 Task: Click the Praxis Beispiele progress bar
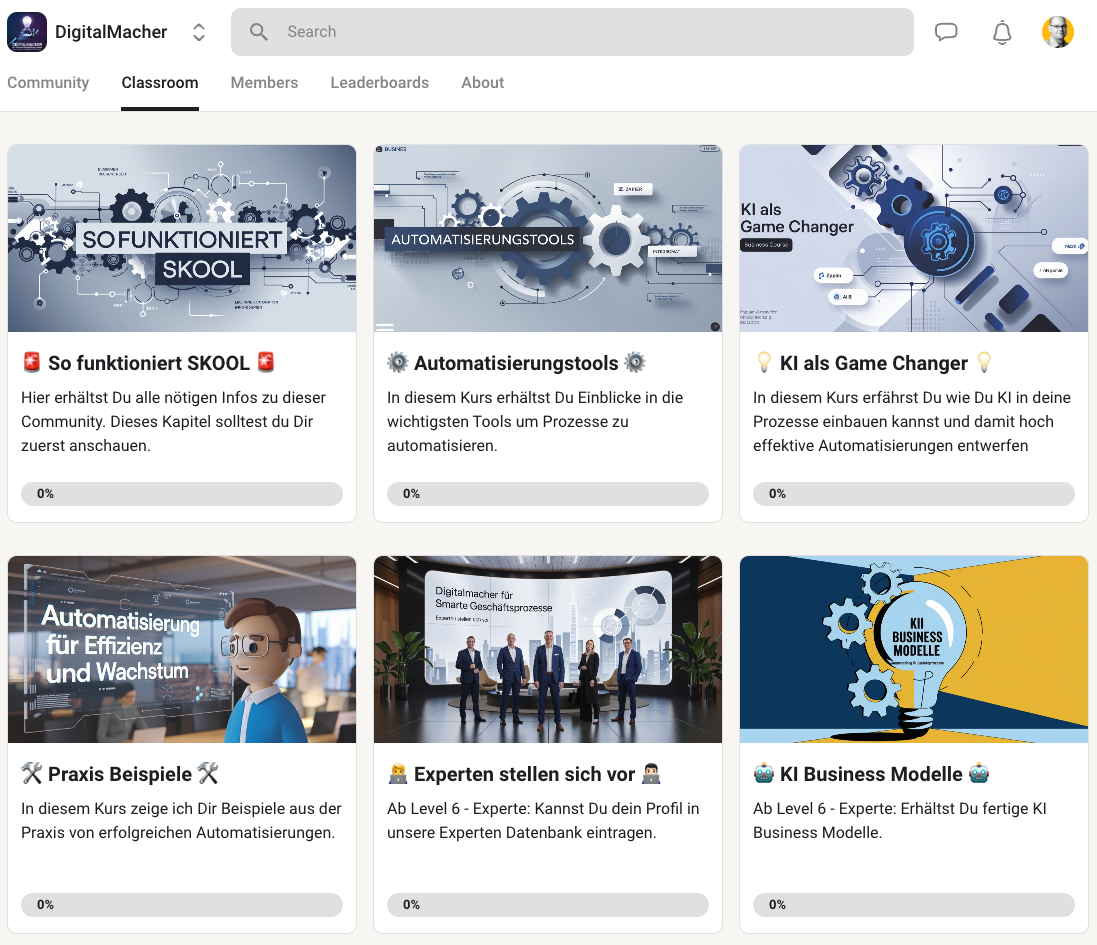pos(182,904)
